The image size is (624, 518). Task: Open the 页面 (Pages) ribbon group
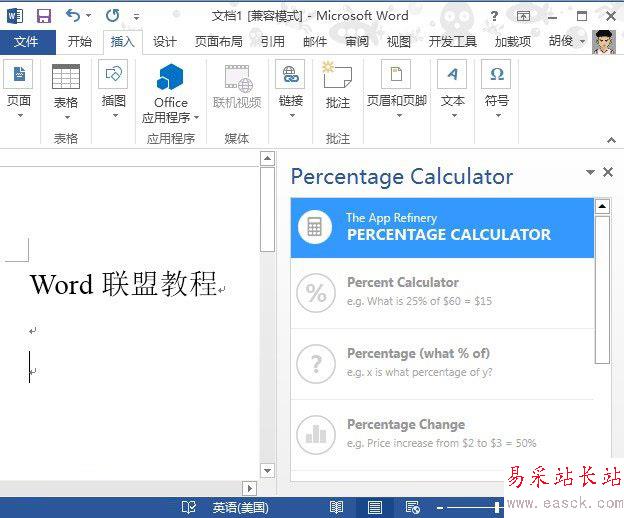point(19,90)
